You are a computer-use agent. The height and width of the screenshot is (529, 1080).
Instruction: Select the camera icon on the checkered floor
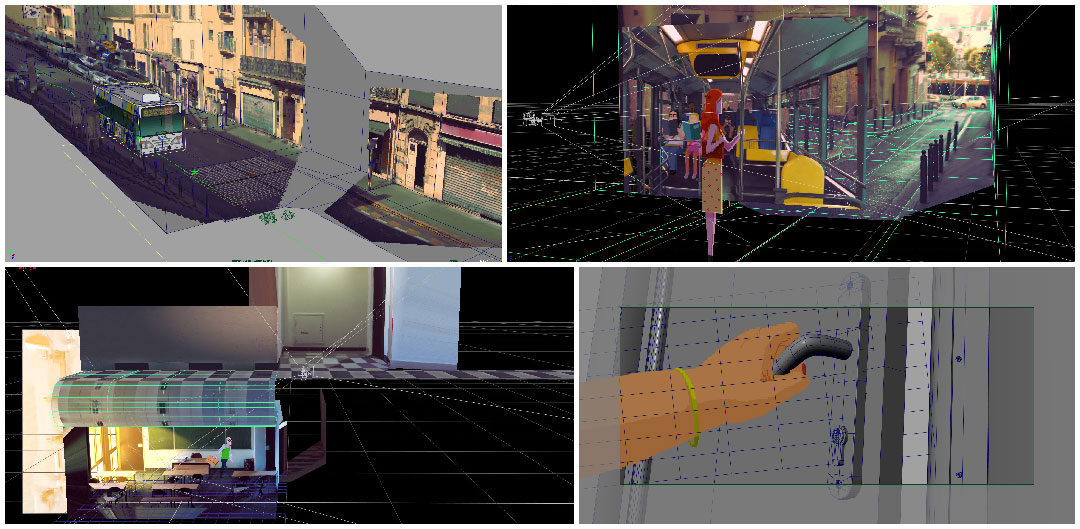click(304, 372)
